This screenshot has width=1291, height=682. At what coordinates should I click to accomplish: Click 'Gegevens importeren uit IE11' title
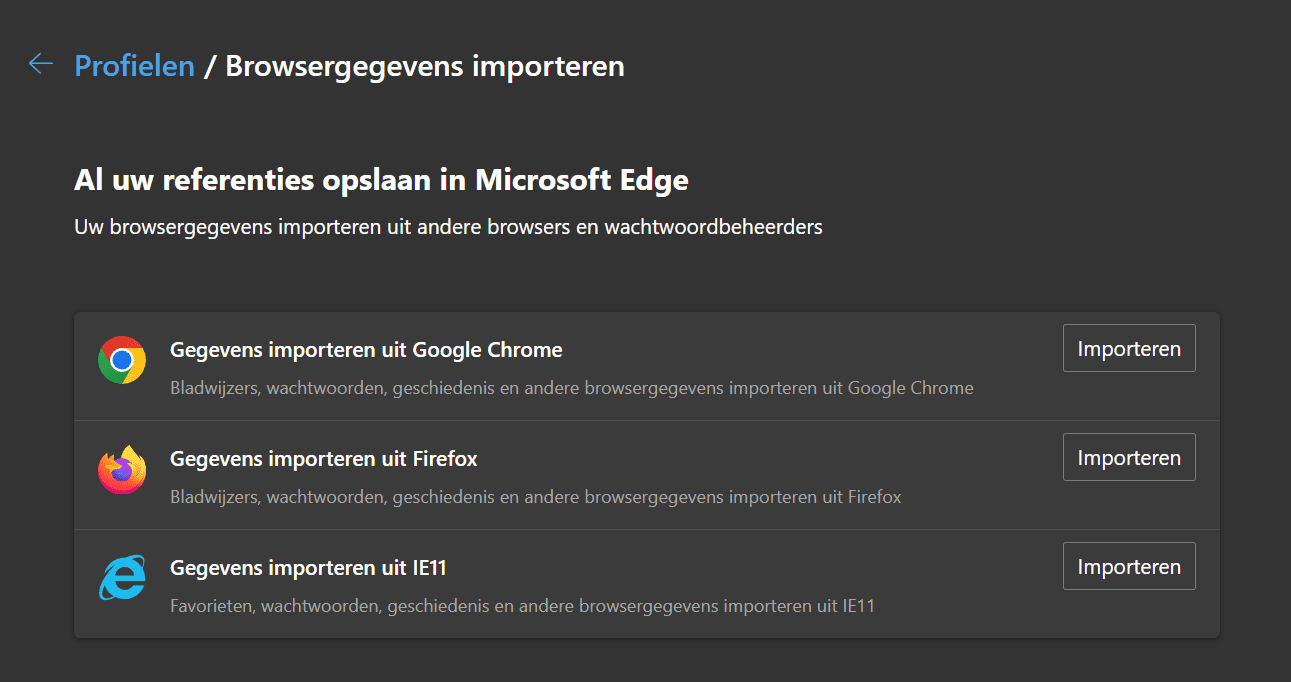[x=308, y=568]
